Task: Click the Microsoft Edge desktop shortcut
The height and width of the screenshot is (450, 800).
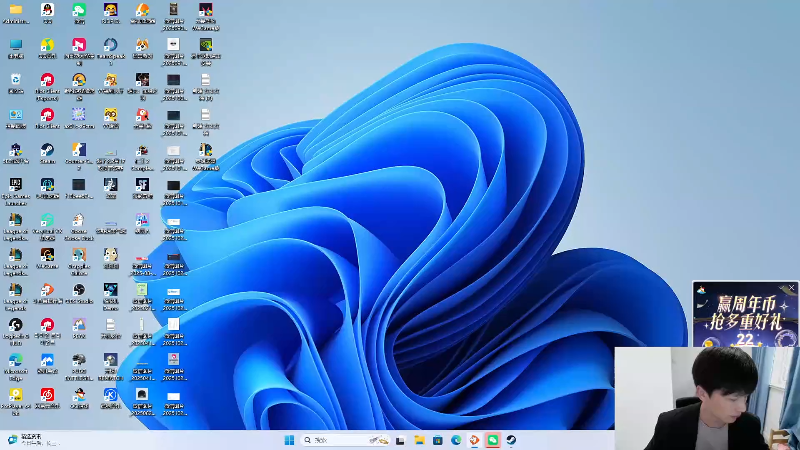Action: pyautogui.click(x=16, y=360)
